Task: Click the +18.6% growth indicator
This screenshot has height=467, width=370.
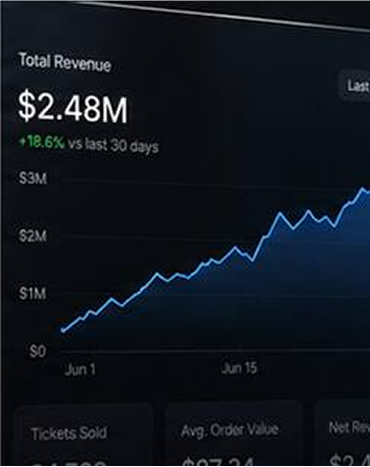Action: [x=41, y=142]
